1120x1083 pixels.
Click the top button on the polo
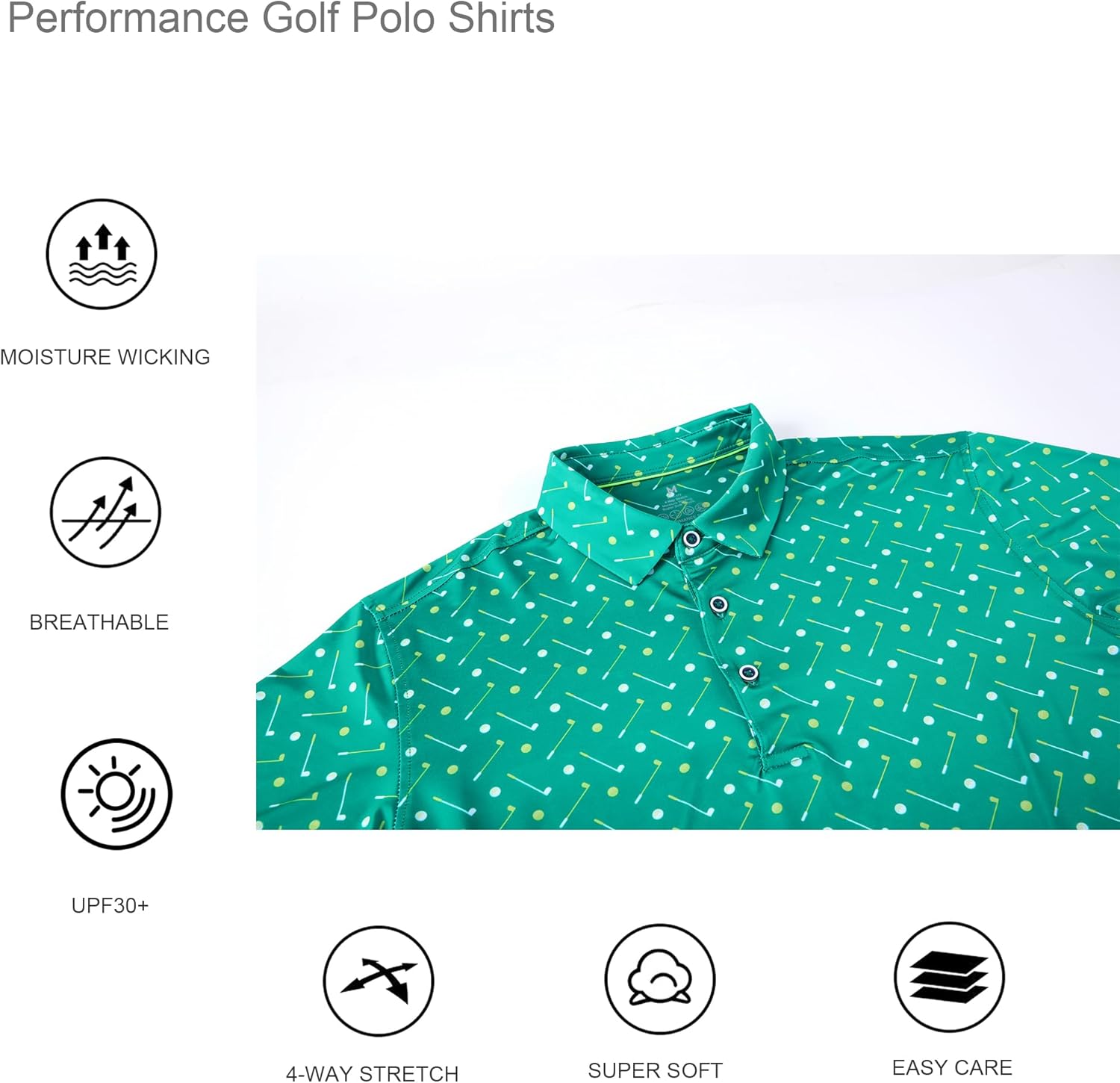(x=691, y=539)
